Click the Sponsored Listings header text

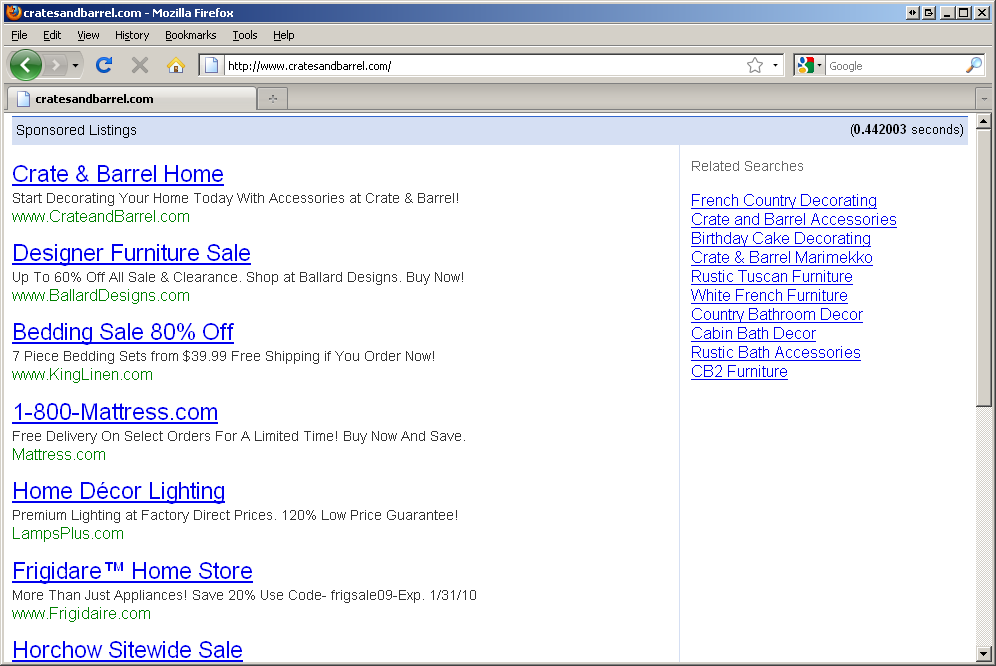[x=76, y=130]
